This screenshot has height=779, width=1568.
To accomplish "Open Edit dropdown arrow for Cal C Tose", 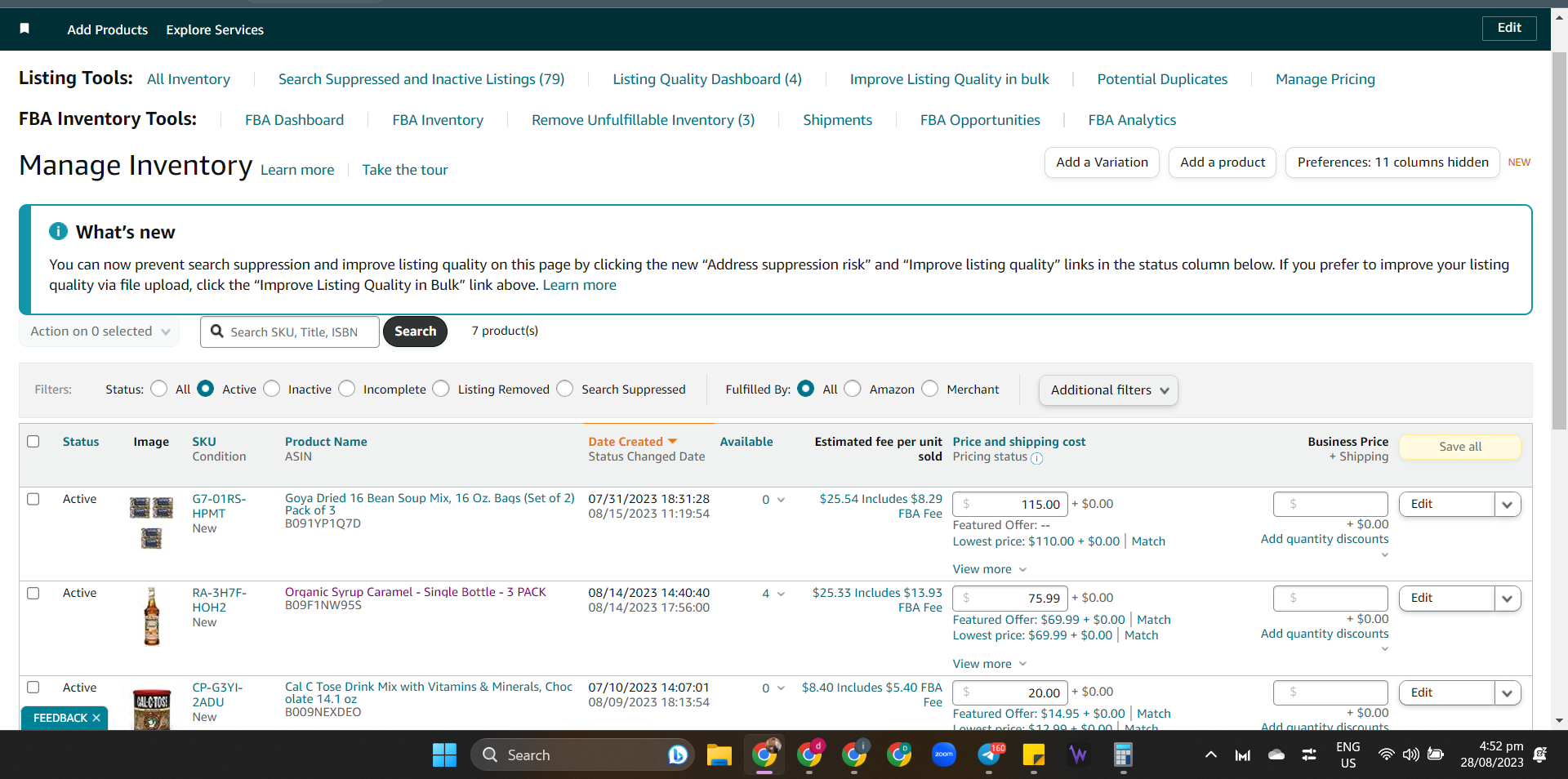I will [x=1508, y=693].
